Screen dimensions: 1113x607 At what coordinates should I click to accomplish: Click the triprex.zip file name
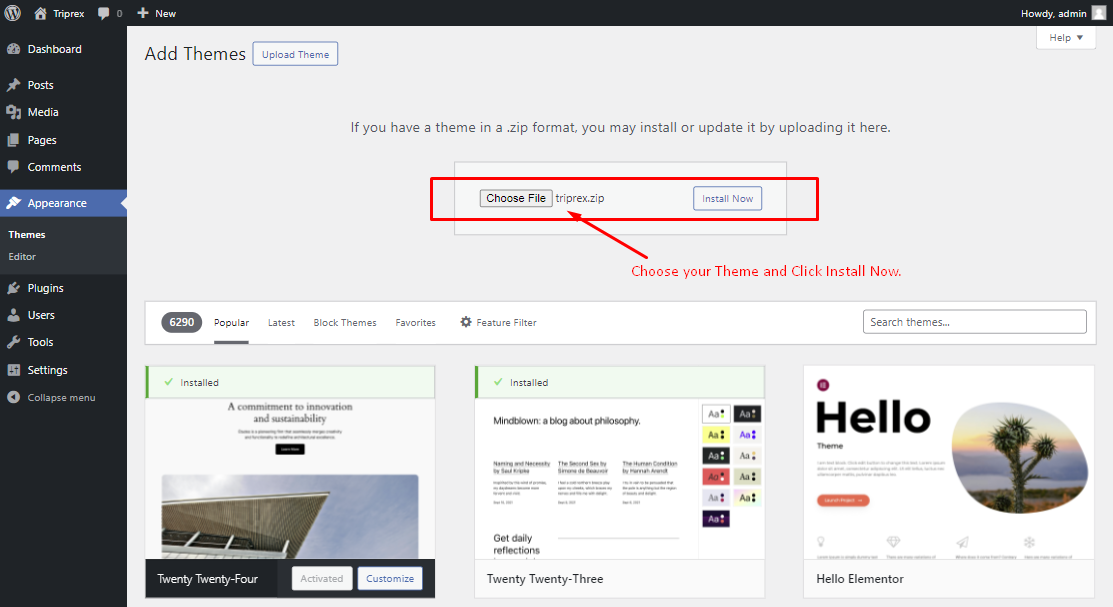click(580, 198)
